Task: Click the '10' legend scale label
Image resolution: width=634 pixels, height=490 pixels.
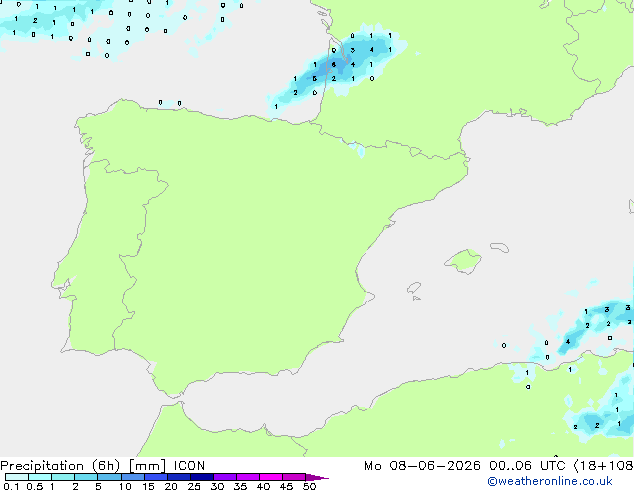Action: click(x=125, y=486)
